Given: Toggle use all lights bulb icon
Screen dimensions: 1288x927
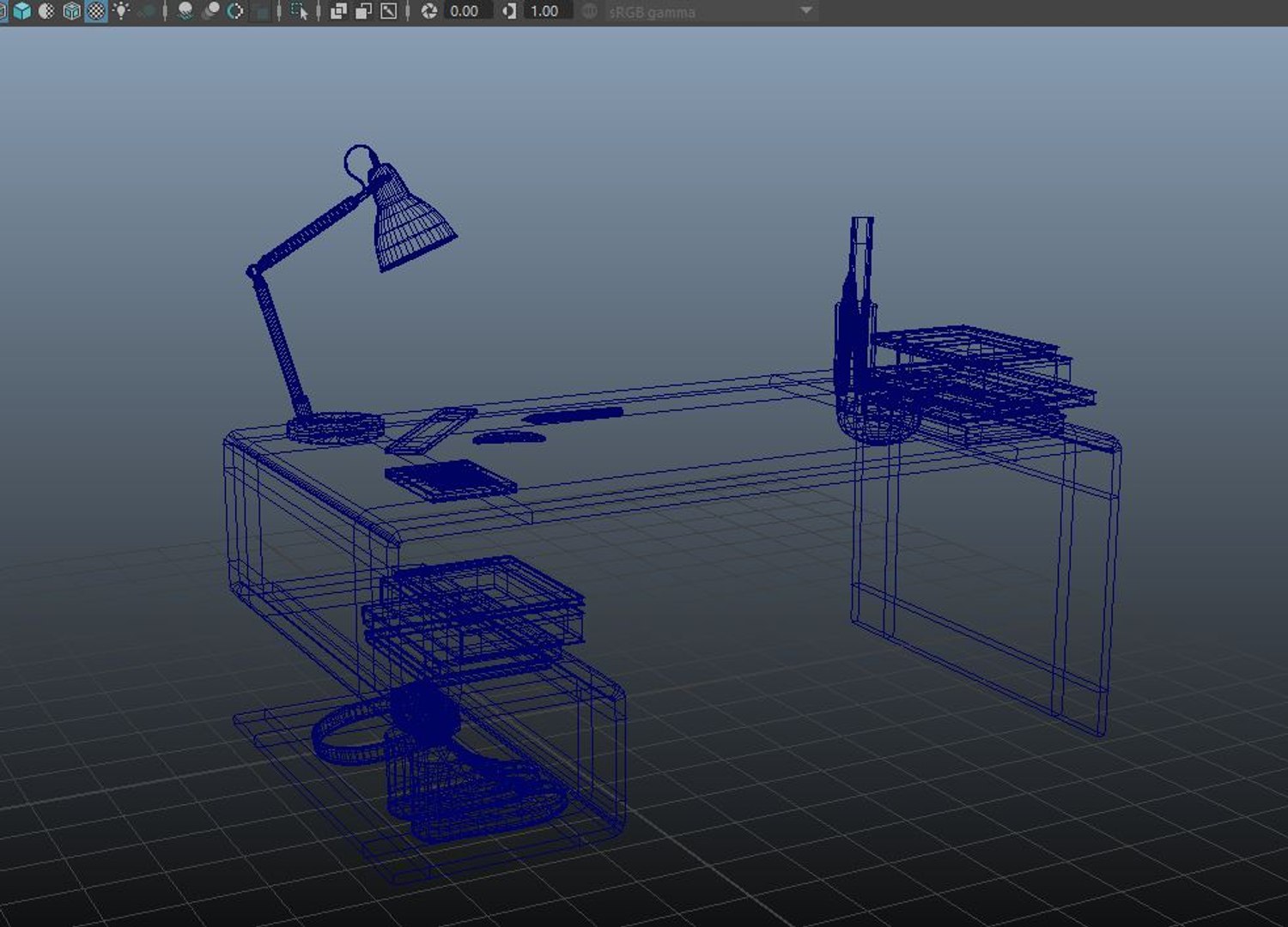Looking at the screenshot, I should click(x=121, y=11).
